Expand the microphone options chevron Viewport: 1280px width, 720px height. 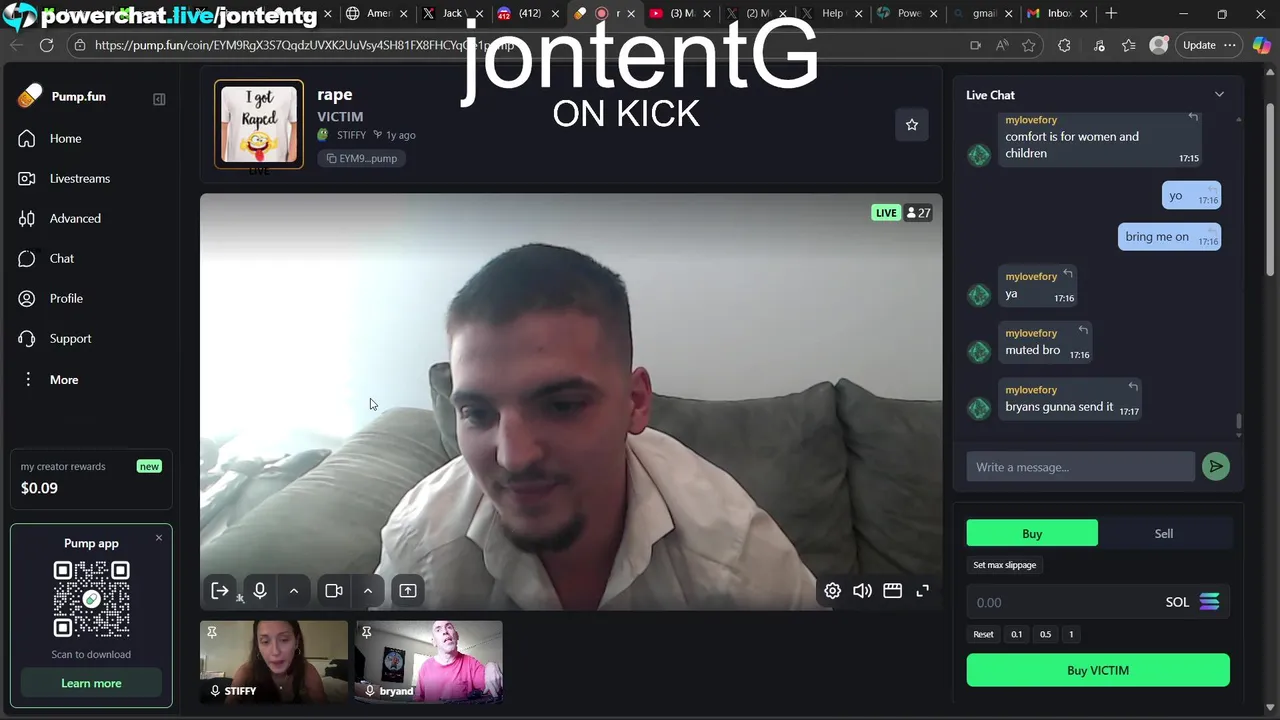click(x=294, y=591)
